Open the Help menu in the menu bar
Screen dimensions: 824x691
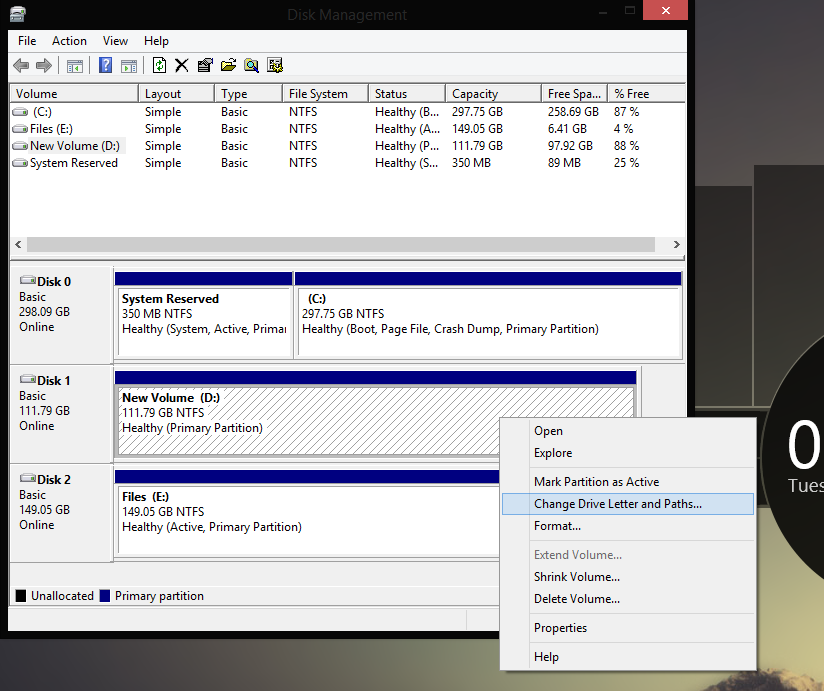pos(156,41)
